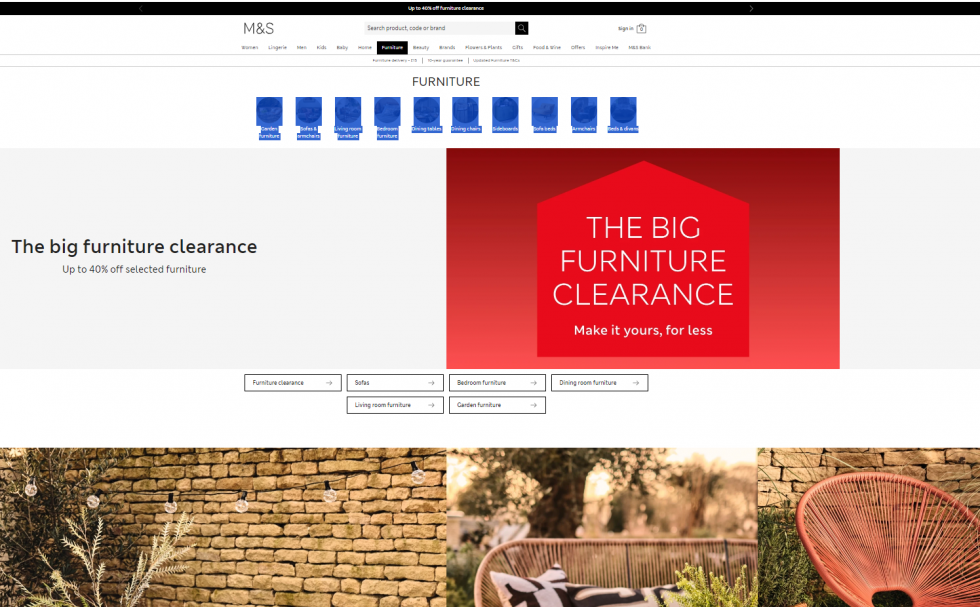Advance the promo carousel with right arrow
The width and height of the screenshot is (980, 607).
(x=751, y=7)
